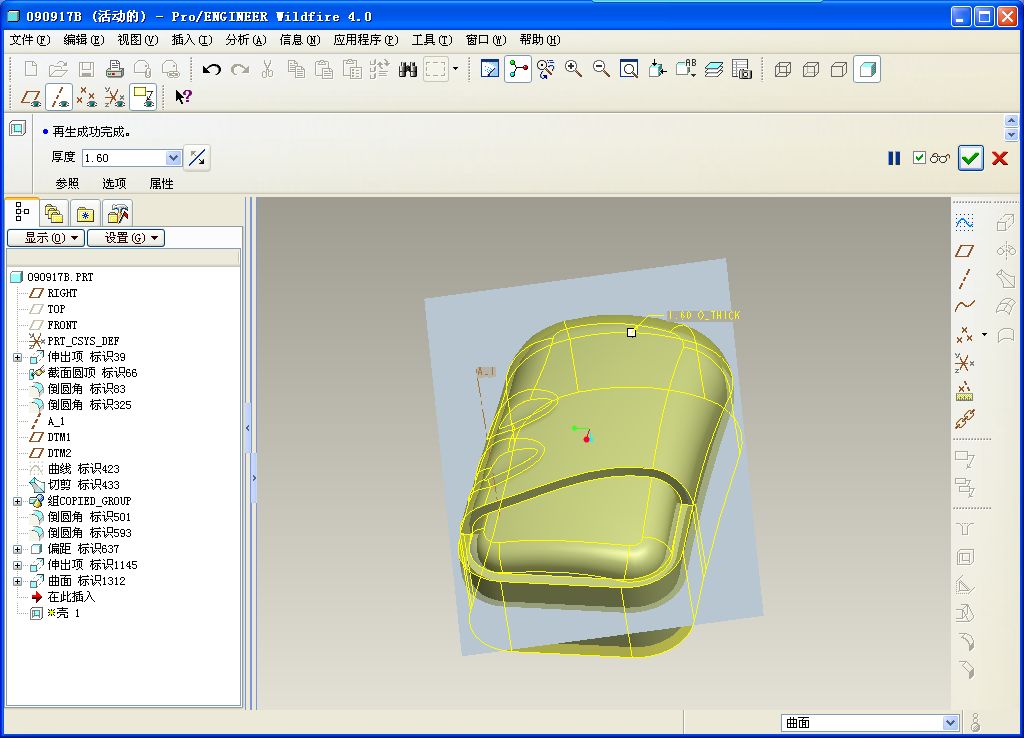1024x738 pixels.
Task: Click the Copy icon
Action: click(296, 69)
